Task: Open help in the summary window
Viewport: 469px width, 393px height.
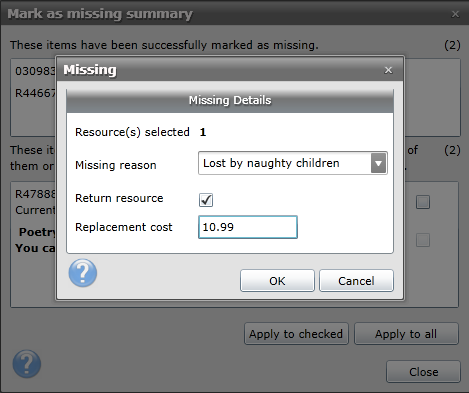Action: click(x=27, y=364)
